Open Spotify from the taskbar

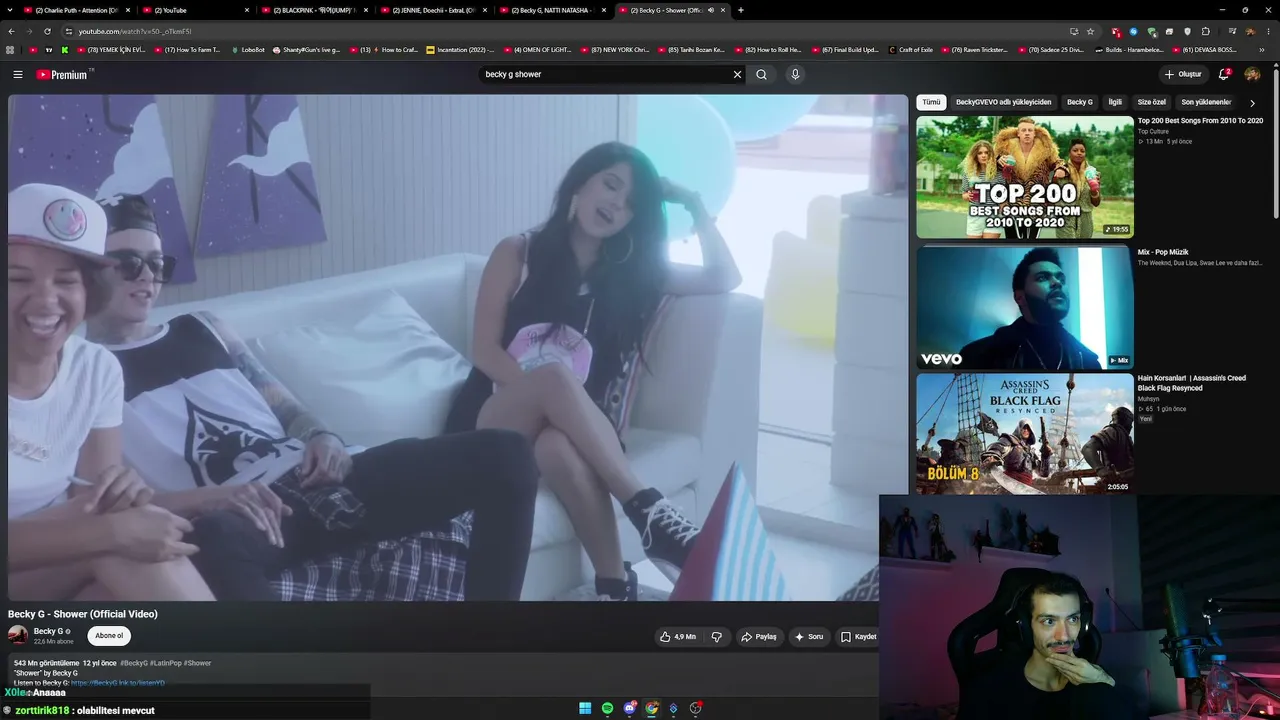(x=607, y=709)
